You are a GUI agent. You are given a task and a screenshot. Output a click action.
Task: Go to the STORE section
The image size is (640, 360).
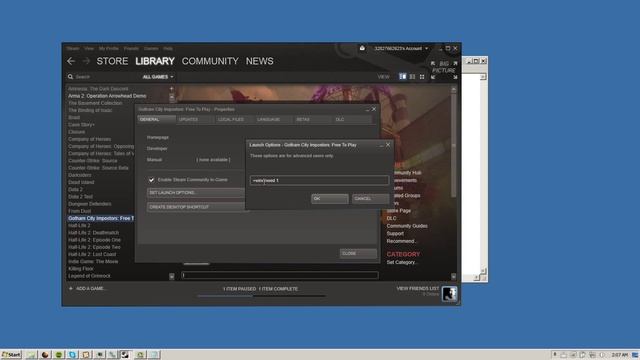(x=112, y=61)
